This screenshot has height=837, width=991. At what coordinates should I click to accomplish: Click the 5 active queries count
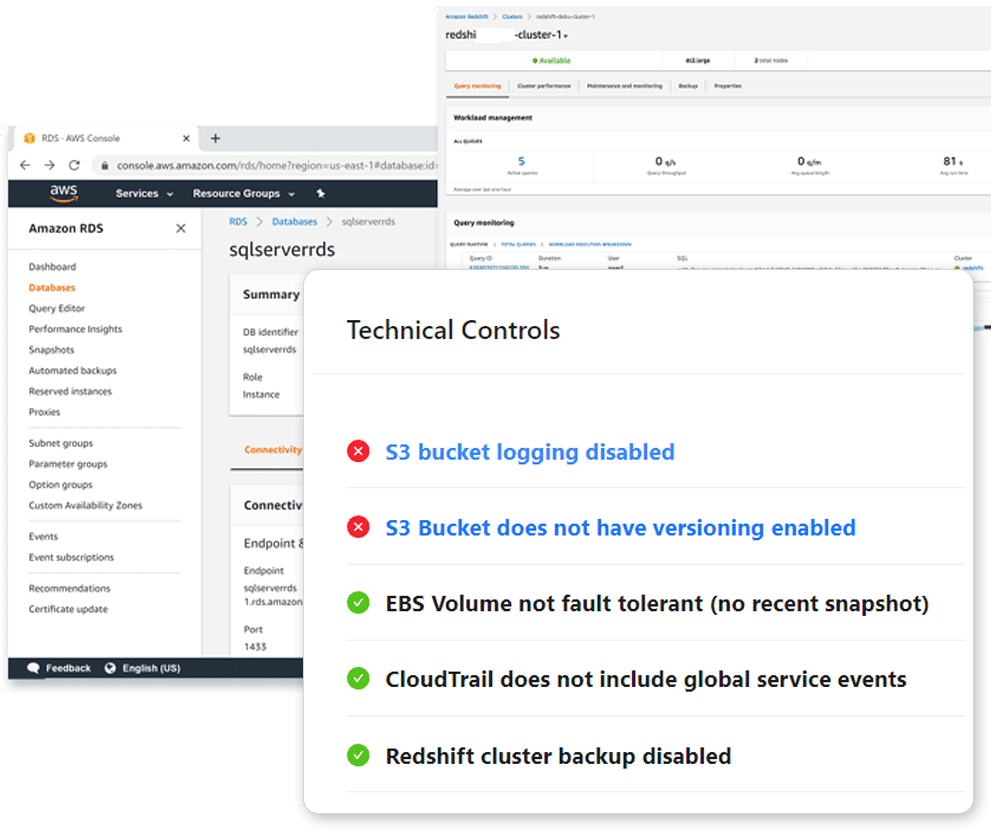521,161
